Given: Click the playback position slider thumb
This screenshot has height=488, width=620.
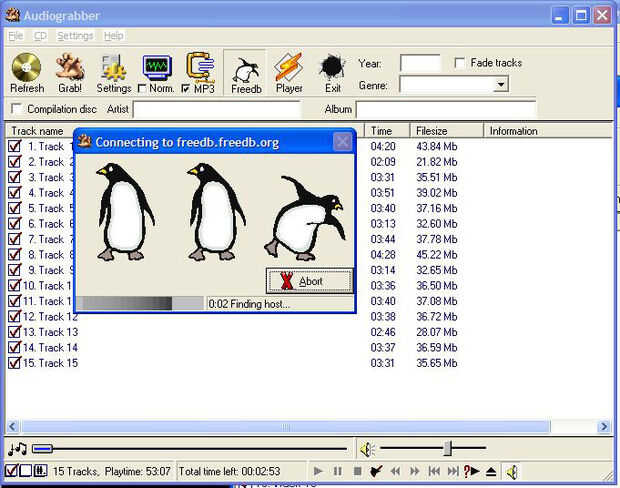Looking at the screenshot, I should point(42,449).
